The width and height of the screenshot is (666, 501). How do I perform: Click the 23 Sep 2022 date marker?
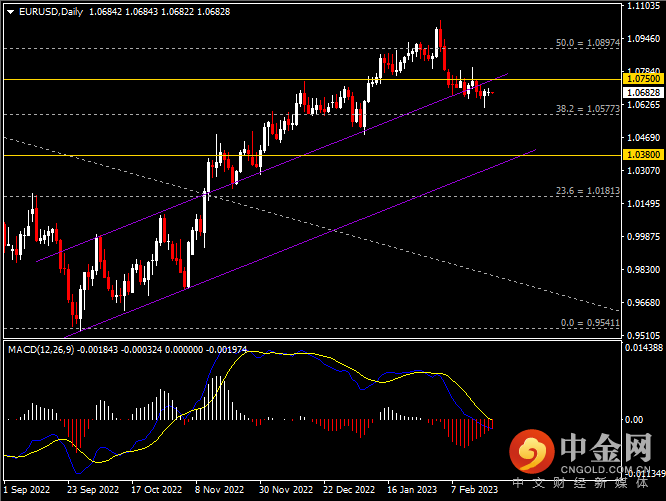pos(92,491)
